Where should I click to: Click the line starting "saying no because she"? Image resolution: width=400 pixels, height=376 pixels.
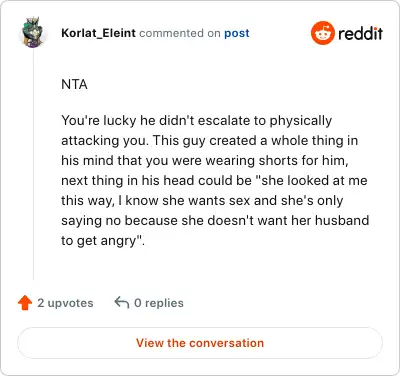215,221
